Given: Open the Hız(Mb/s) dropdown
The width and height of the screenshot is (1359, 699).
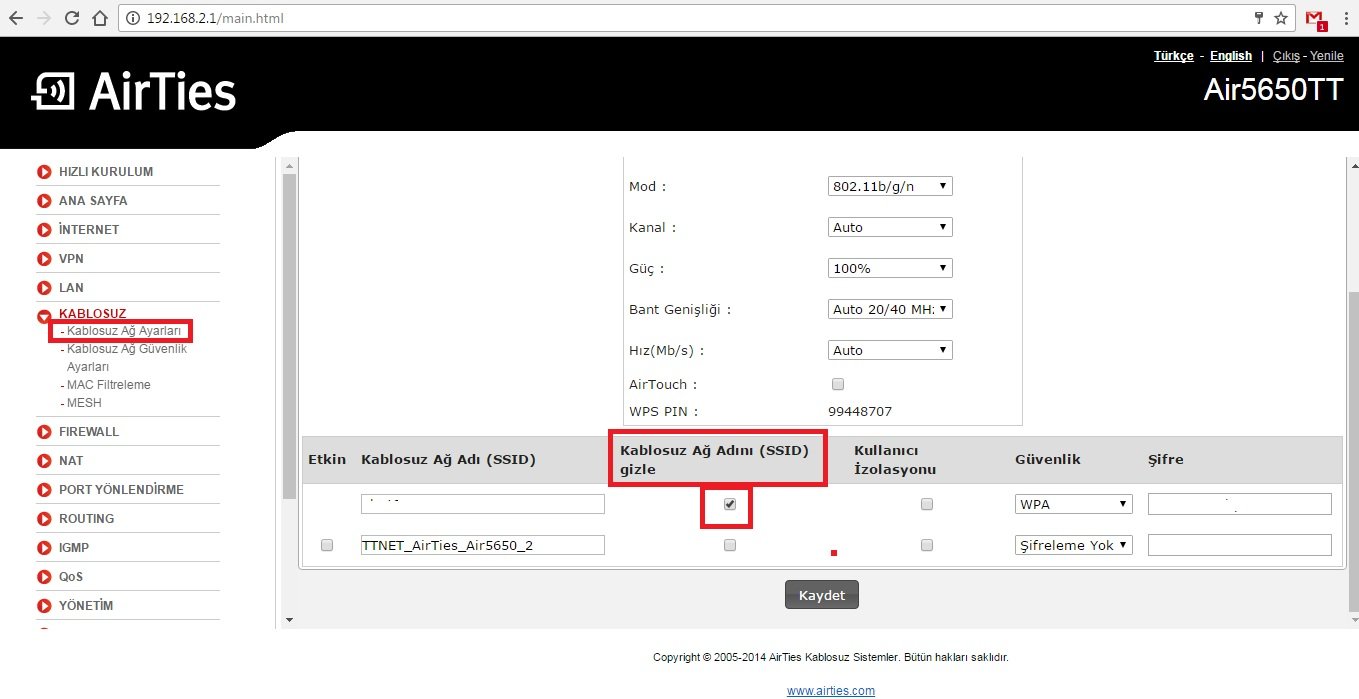Looking at the screenshot, I should tap(890, 350).
